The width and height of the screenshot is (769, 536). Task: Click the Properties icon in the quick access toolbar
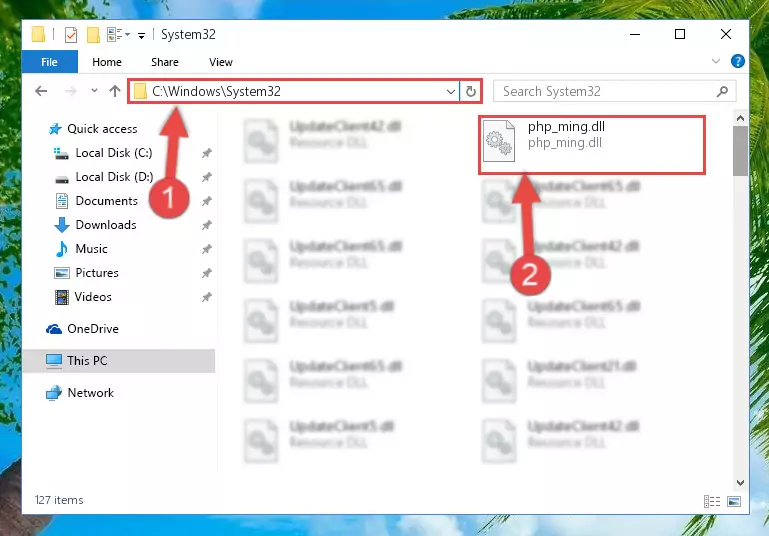[71, 35]
